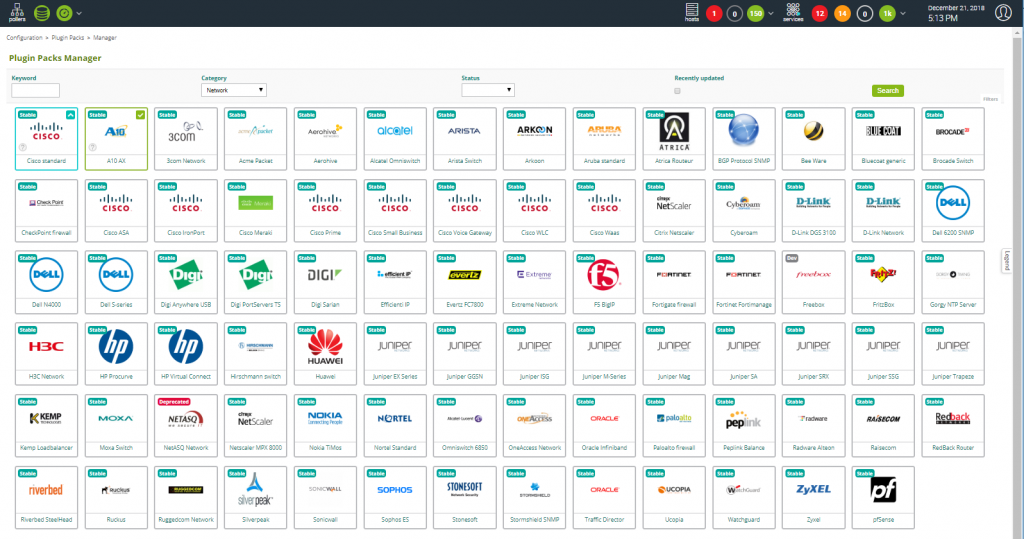Viewport: 1024px width, 539px height.
Task: Expand the services status chevron
Action: point(903,13)
